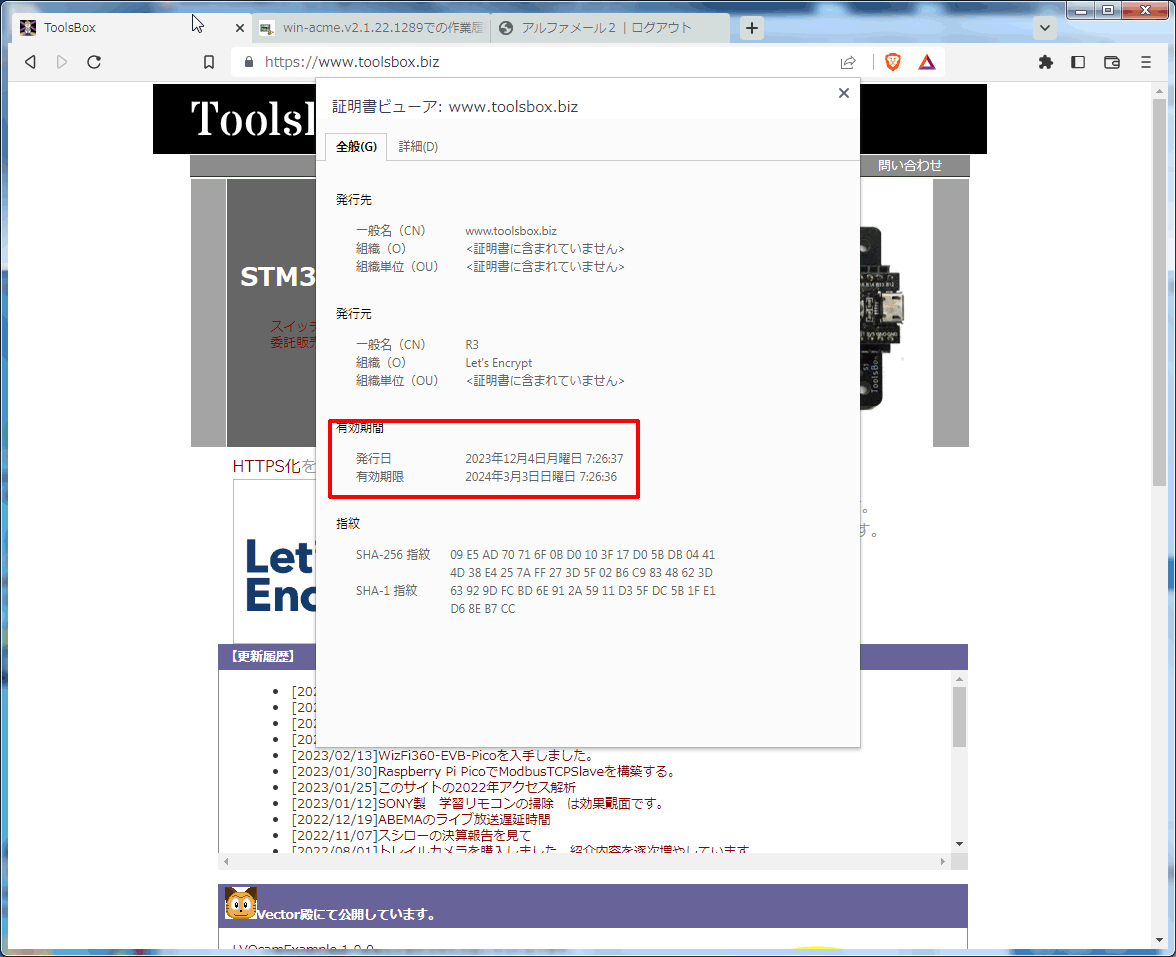This screenshot has height=957, width=1176.
Task: Click the issue date 2023年12月4日月曜日 7:26:37
Action: click(x=544, y=459)
